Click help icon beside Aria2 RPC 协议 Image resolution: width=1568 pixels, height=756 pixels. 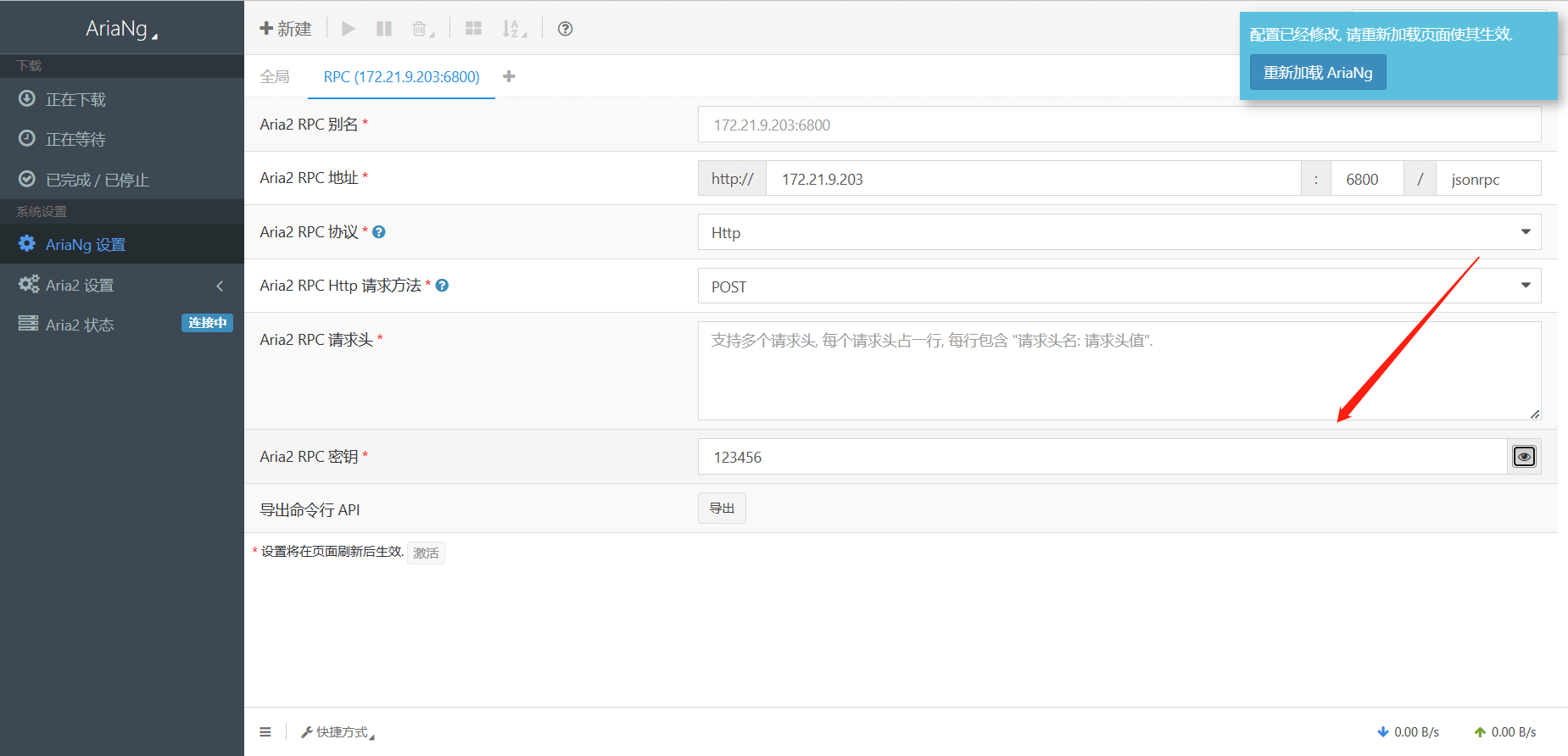click(x=379, y=232)
